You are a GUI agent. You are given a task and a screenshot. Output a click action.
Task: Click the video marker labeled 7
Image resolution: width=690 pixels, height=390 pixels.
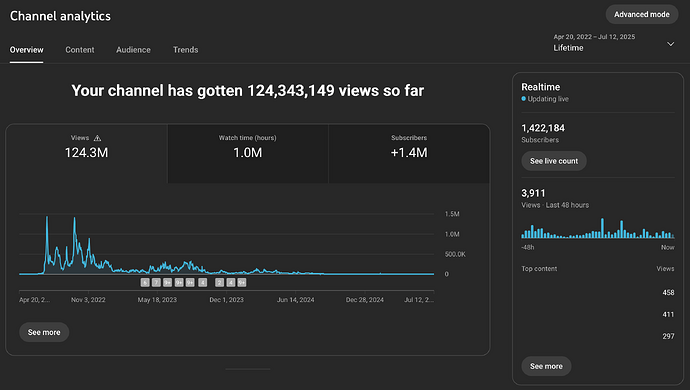pos(156,283)
